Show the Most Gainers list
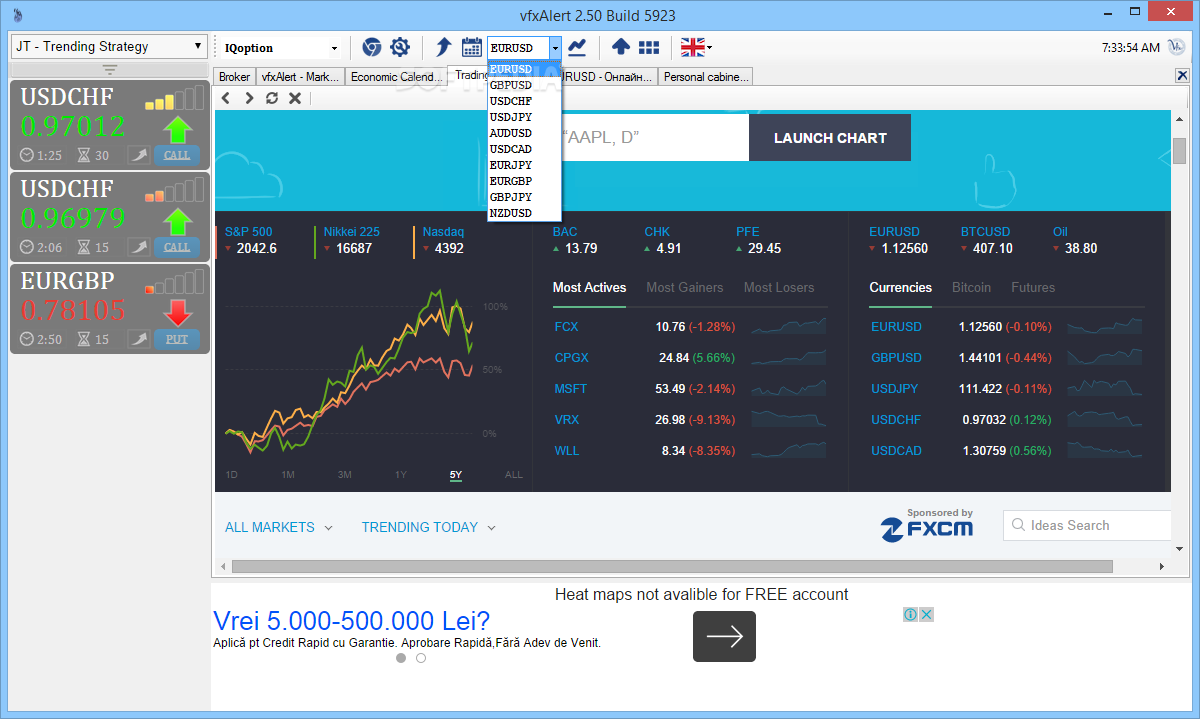Screen dimensions: 1200x719 click(685, 287)
